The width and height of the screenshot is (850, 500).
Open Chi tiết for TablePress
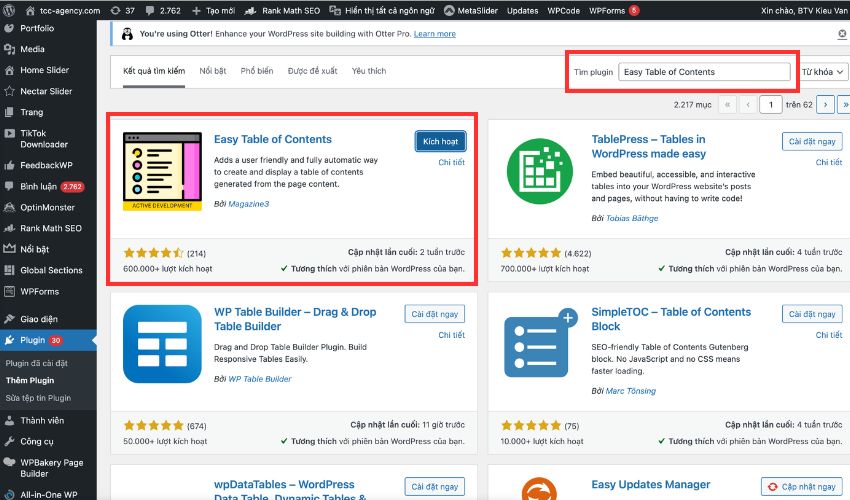829,162
